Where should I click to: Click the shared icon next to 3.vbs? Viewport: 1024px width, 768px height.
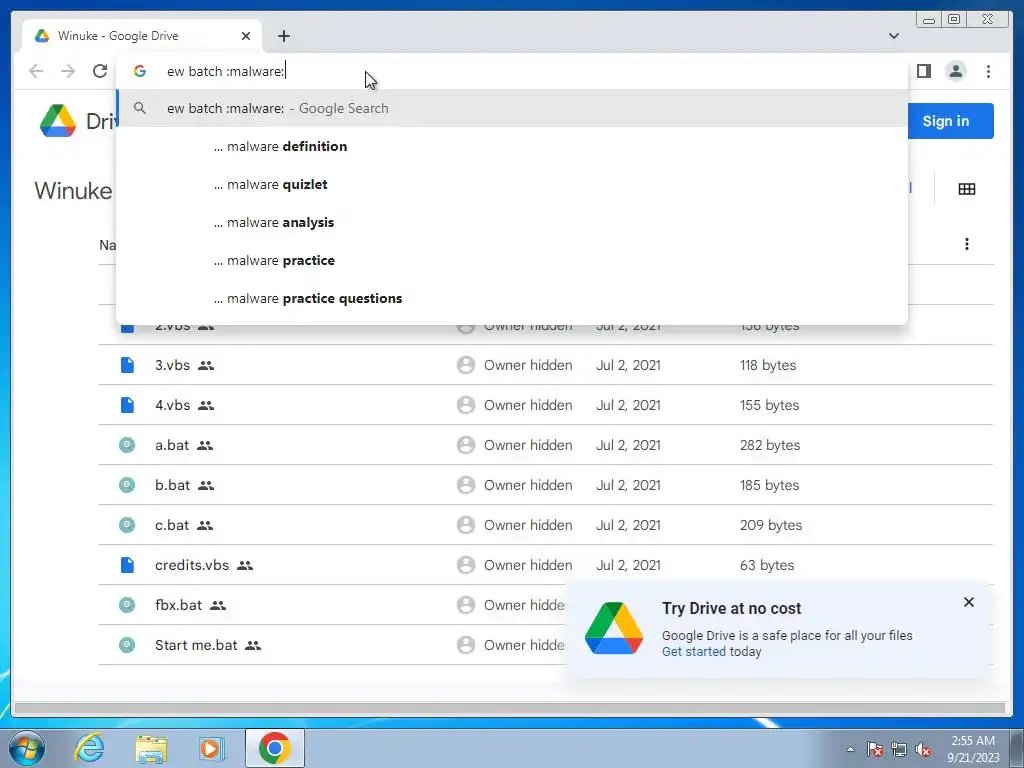pyautogui.click(x=206, y=366)
